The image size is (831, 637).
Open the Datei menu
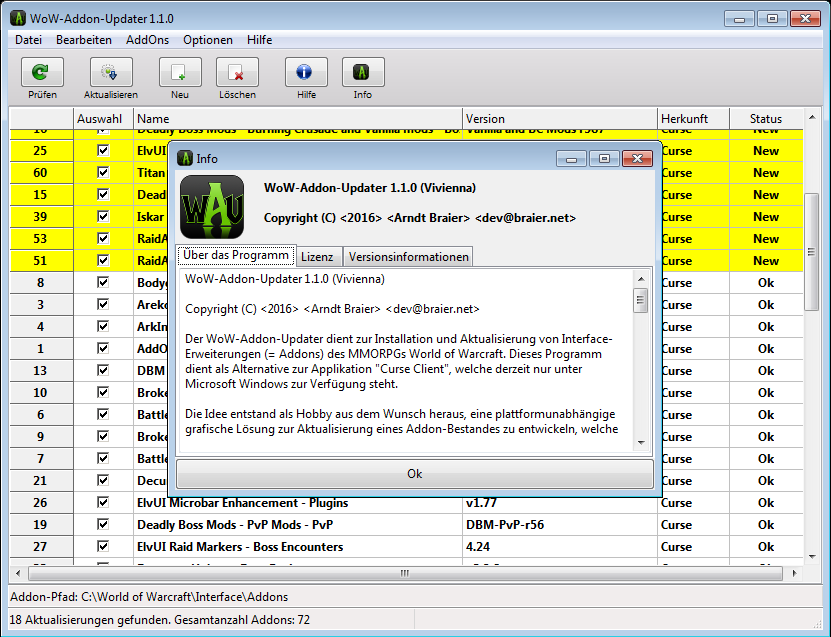pos(28,40)
